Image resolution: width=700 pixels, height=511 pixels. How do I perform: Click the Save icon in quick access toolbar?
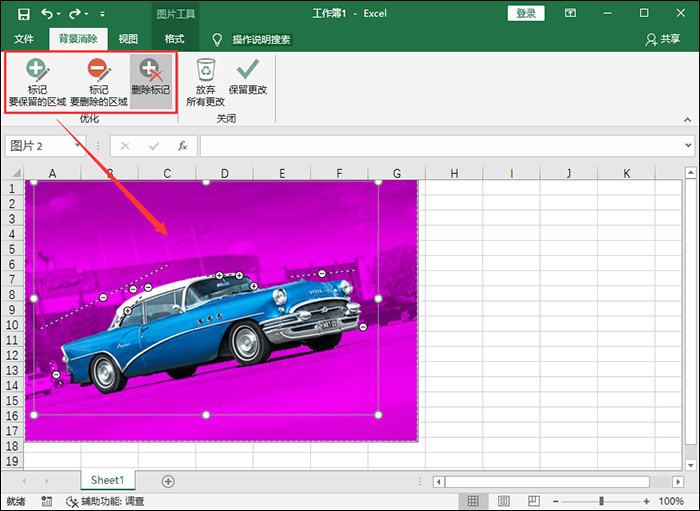point(23,14)
